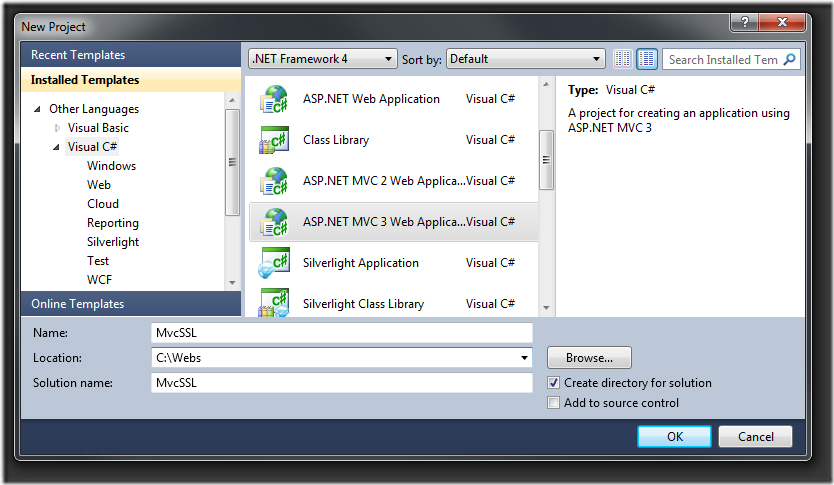Image resolution: width=834 pixels, height=485 pixels.
Task: Click the ASP.NET MVC 3 Web Application icon
Action: (x=274, y=222)
